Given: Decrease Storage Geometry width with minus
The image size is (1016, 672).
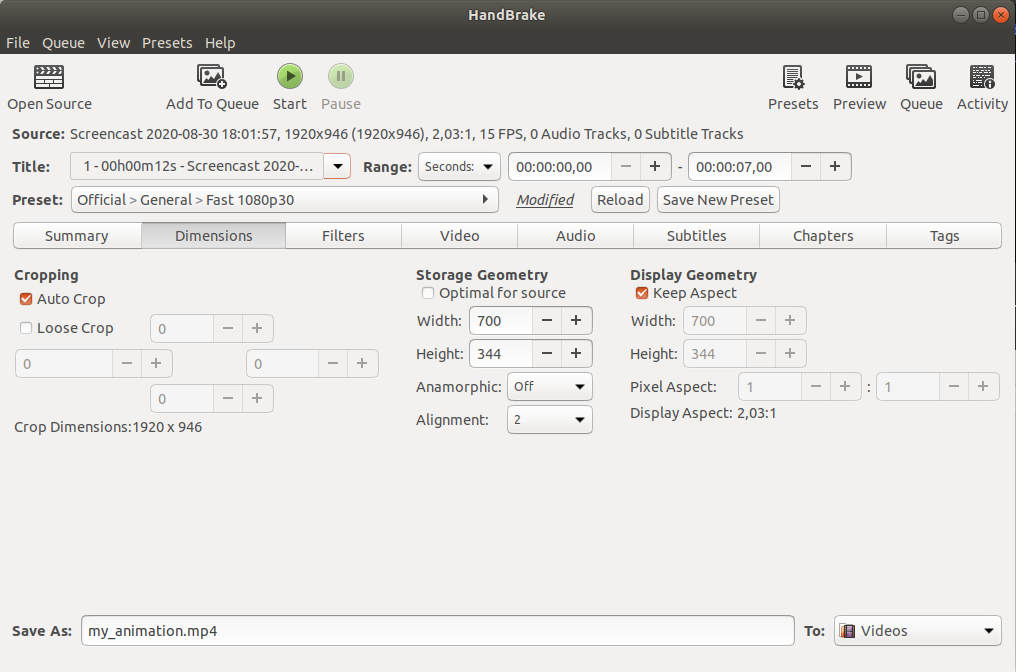Looking at the screenshot, I should [547, 321].
